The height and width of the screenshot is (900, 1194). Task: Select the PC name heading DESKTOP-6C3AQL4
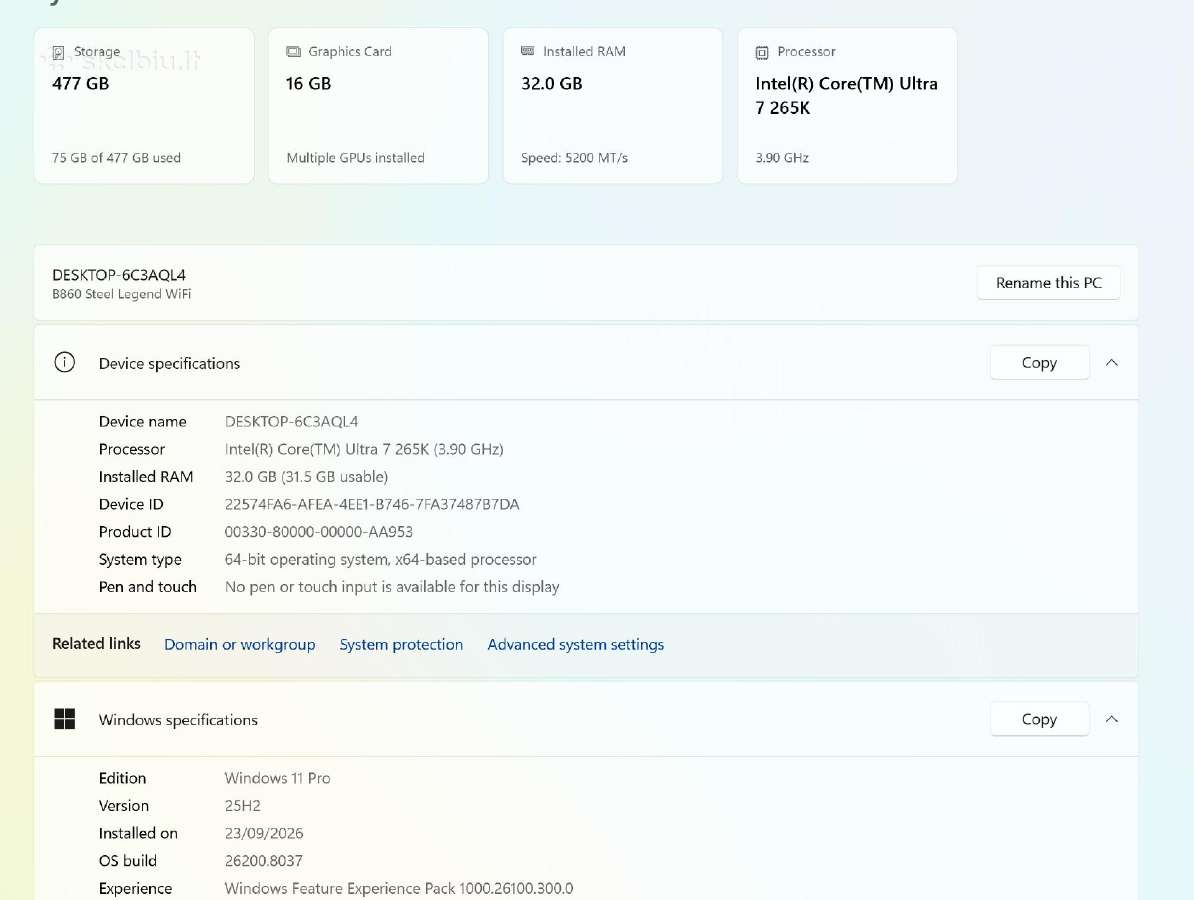point(119,275)
